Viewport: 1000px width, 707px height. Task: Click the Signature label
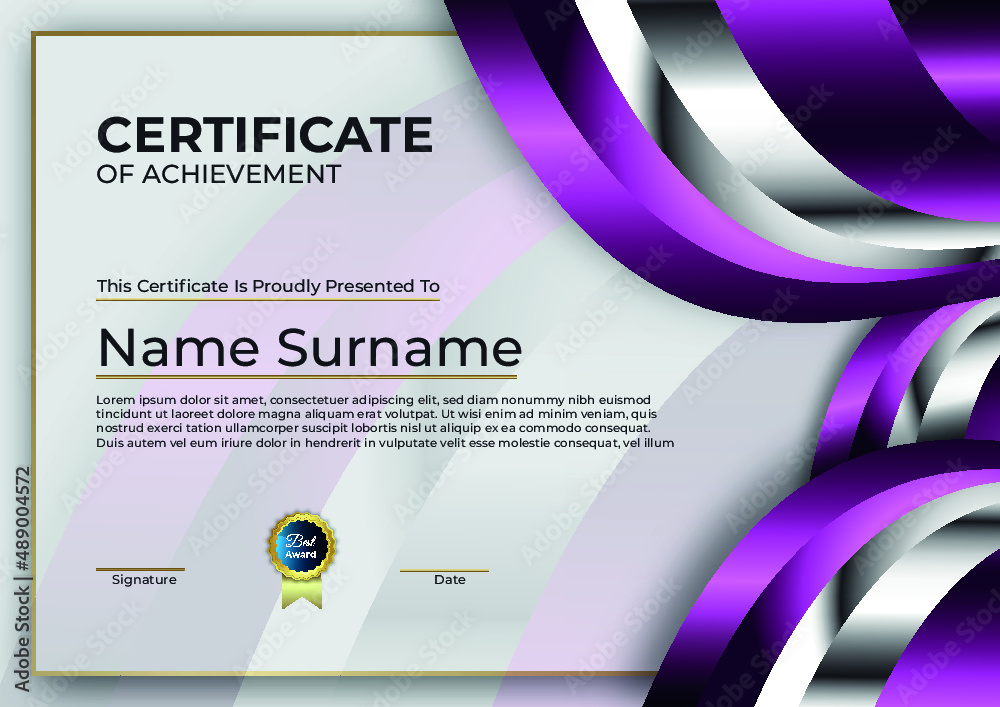(144, 579)
